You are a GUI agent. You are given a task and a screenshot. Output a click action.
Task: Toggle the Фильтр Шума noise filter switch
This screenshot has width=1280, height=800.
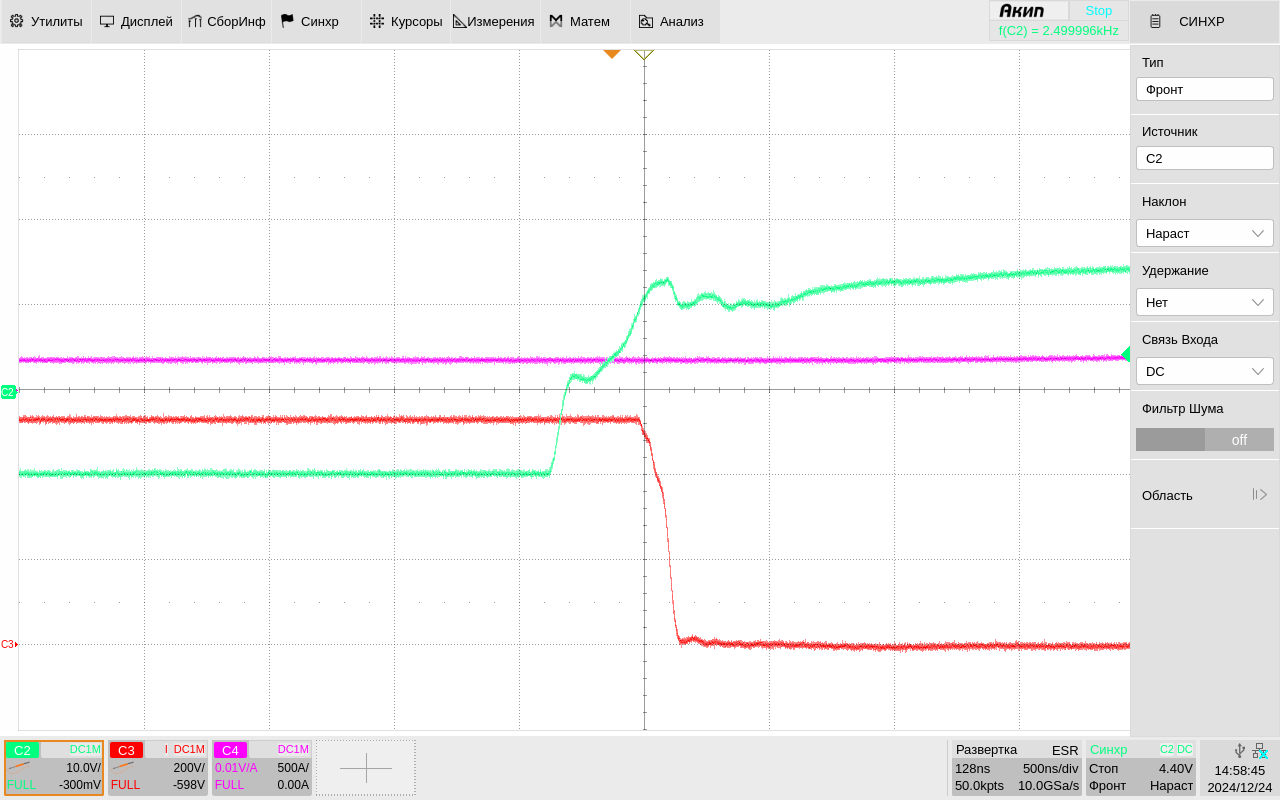point(1204,439)
